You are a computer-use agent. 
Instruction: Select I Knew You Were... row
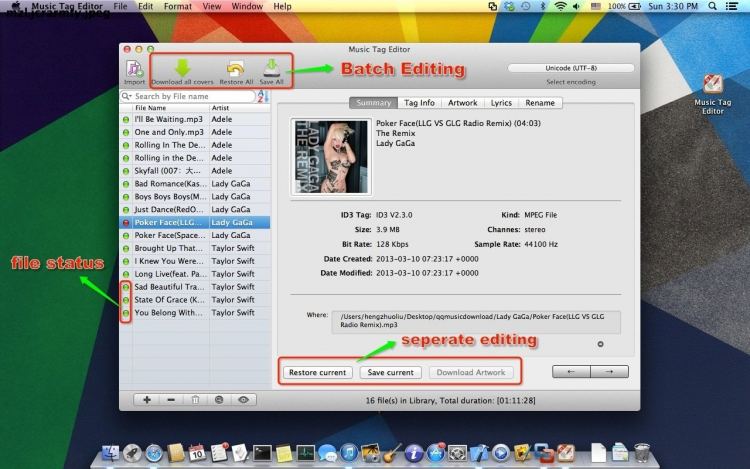[x=195, y=261]
